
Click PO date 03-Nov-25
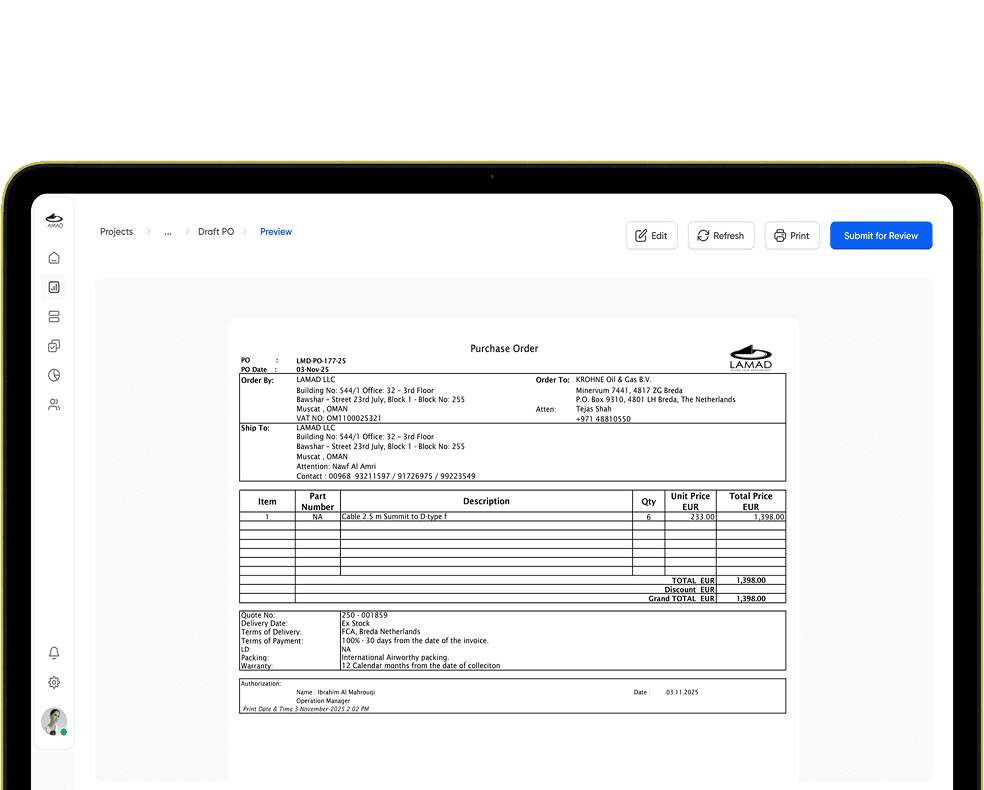(313, 370)
